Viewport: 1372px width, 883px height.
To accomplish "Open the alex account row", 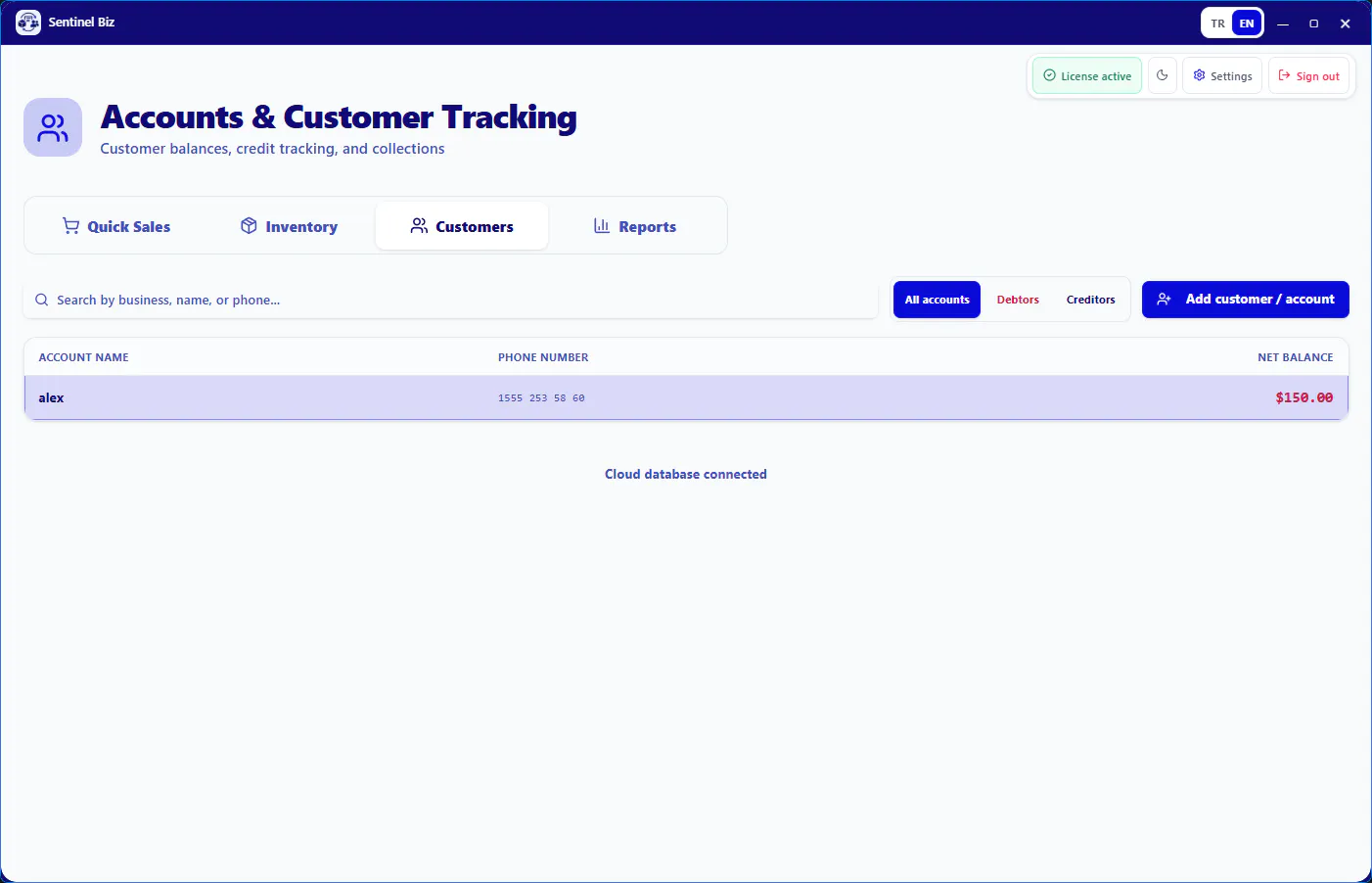I will point(686,397).
